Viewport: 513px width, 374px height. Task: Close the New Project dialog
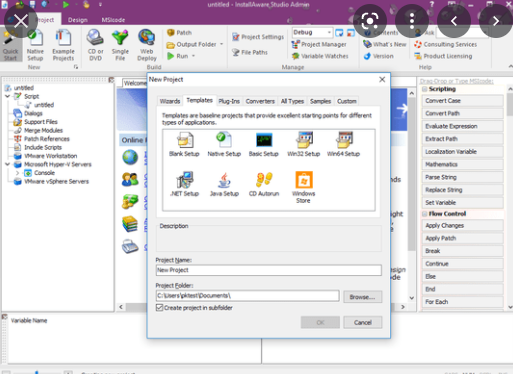[382, 79]
